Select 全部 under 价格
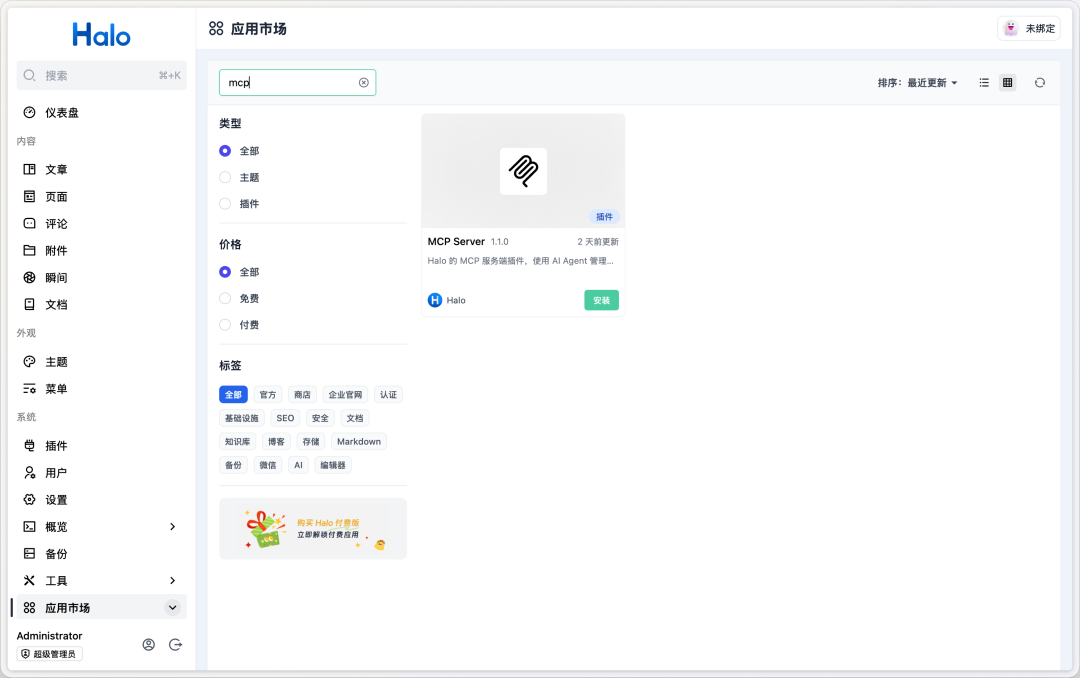The width and height of the screenshot is (1080, 678). (x=225, y=272)
